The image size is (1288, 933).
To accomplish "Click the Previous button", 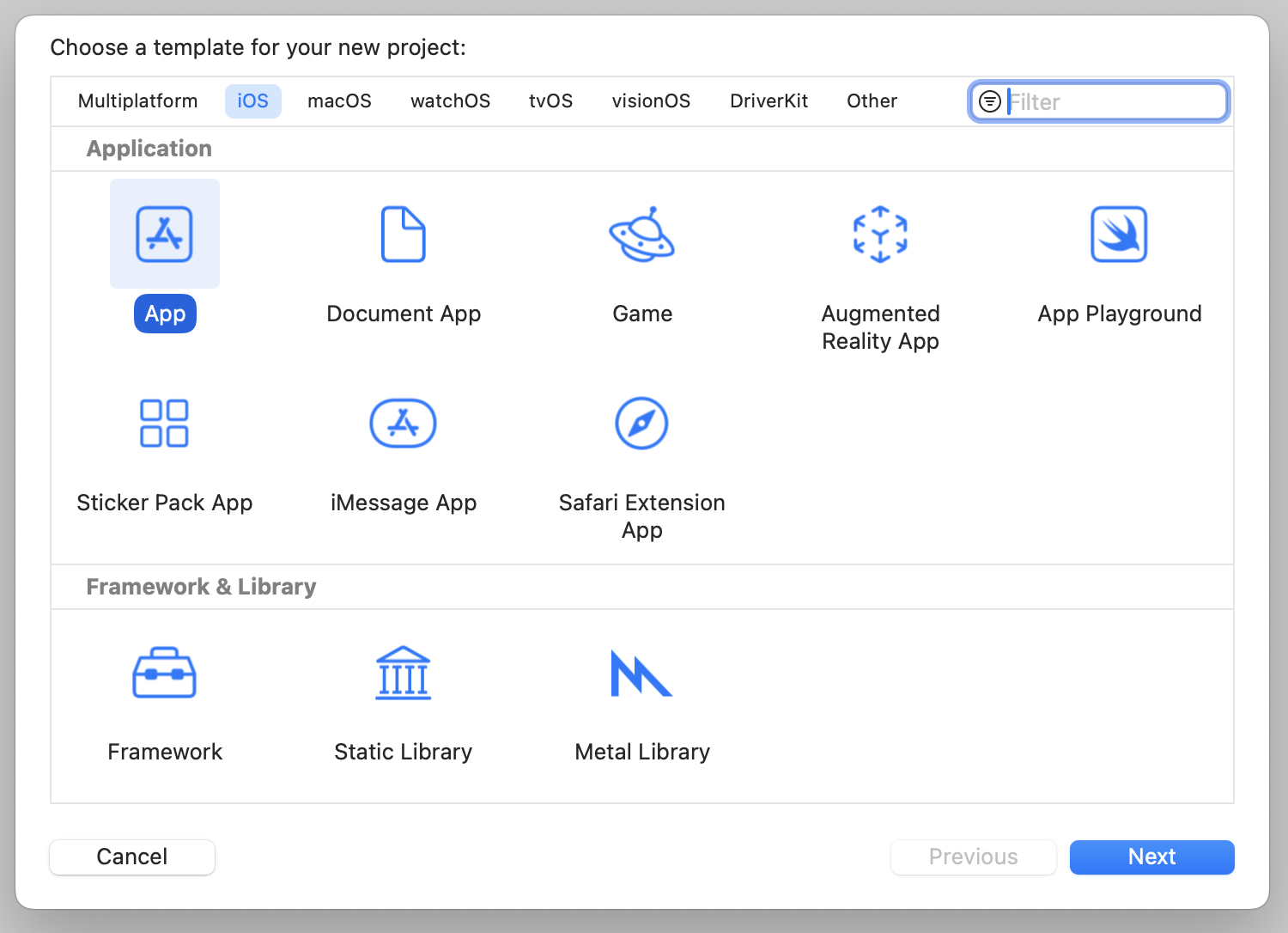I will (x=973, y=857).
